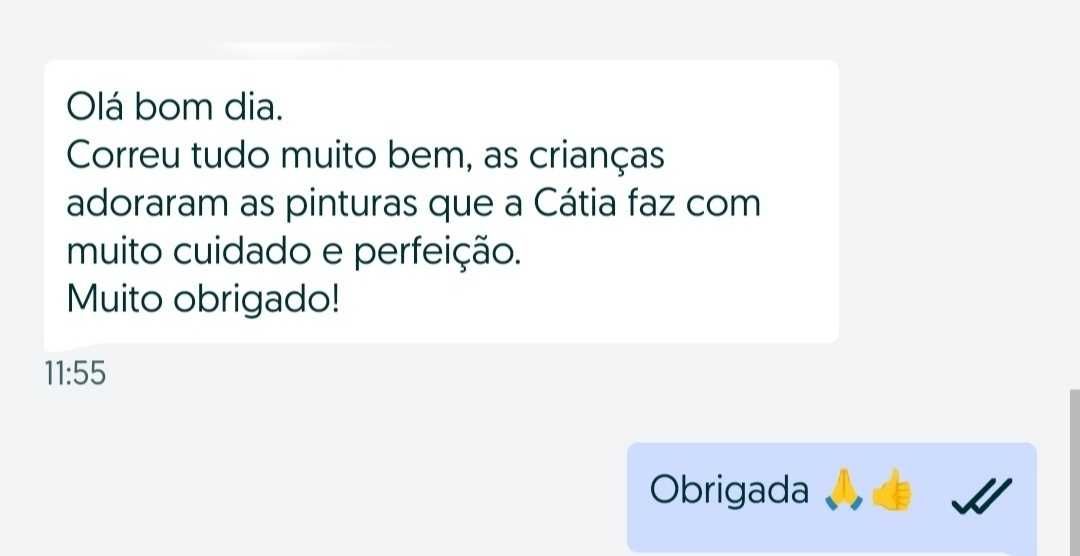This screenshot has width=1080, height=556.
Task: Click the 11:55 message timestamp
Action: [75, 374]
